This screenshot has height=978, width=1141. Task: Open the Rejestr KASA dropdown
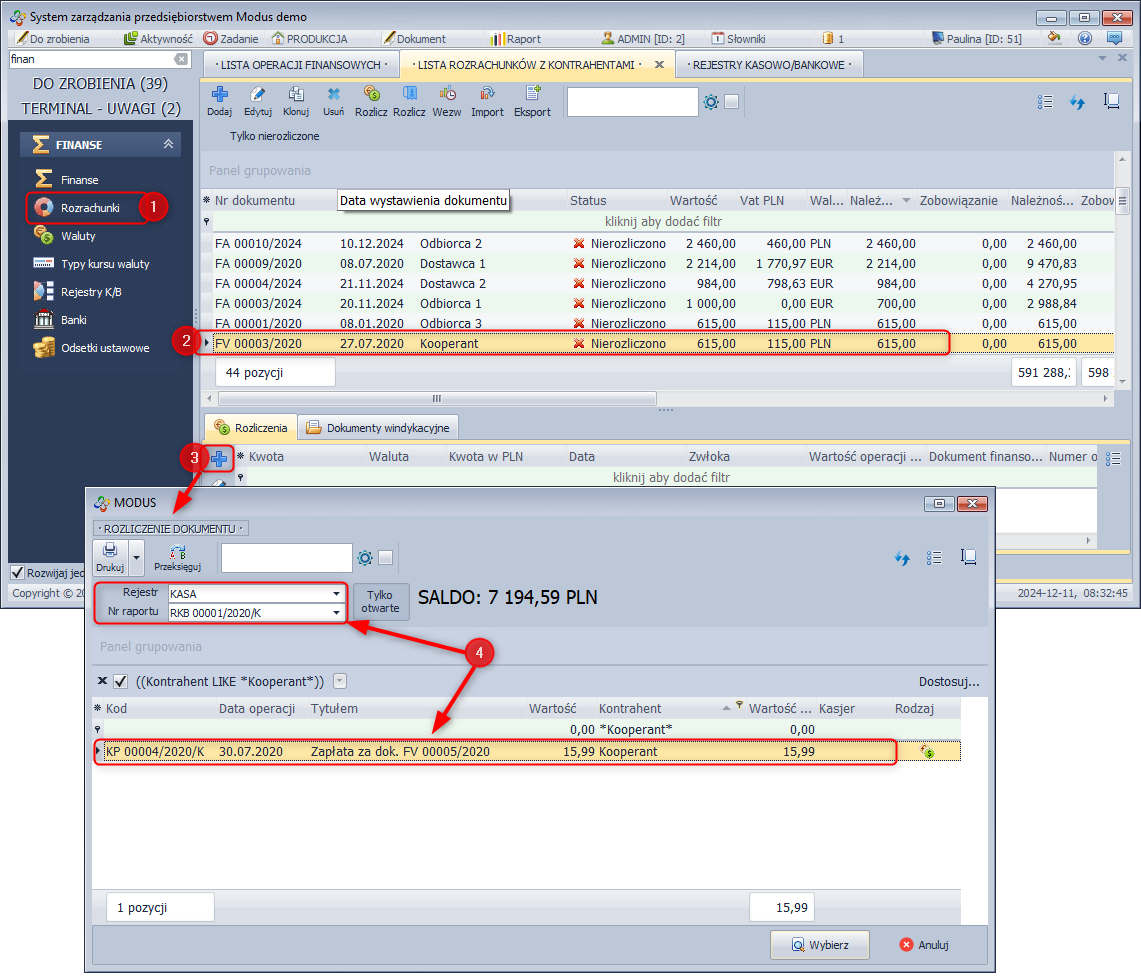335,594
